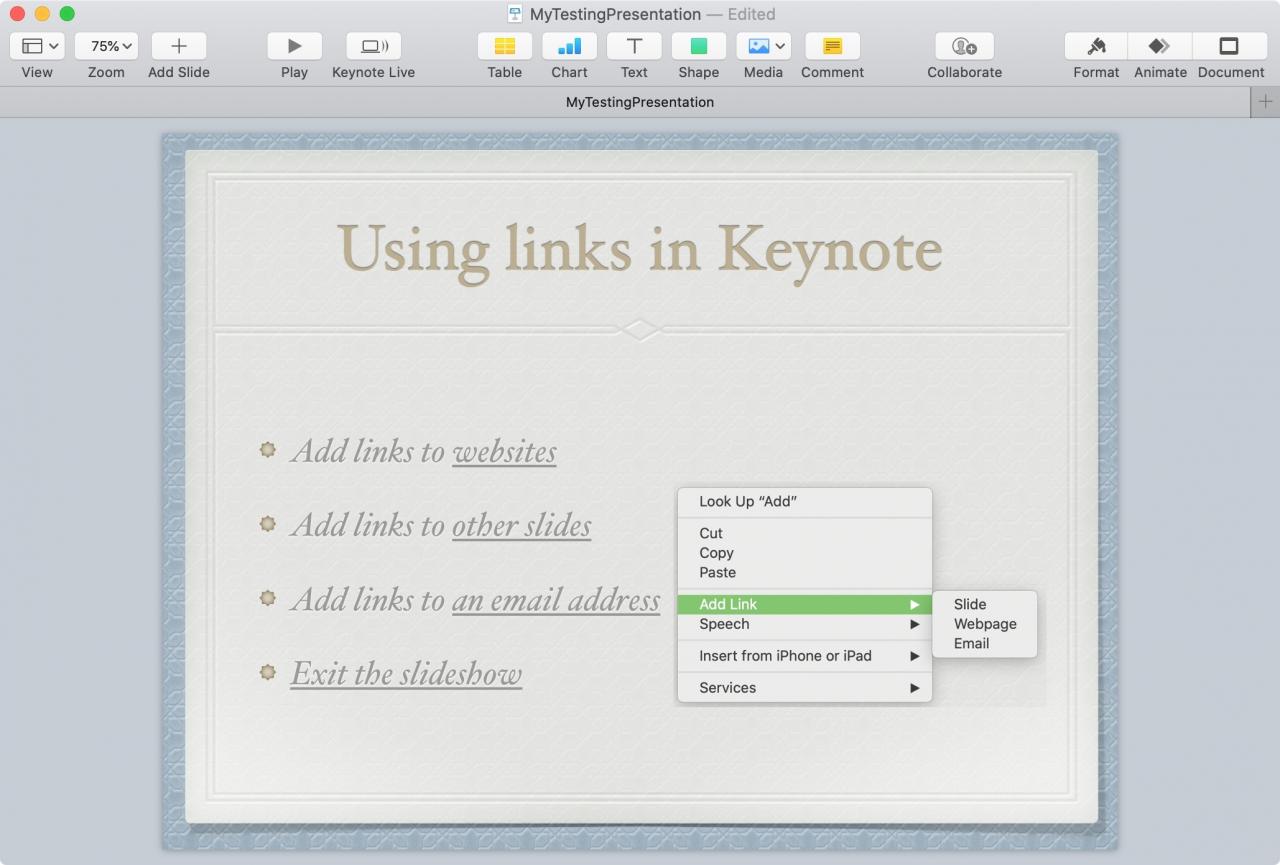Click the "websites" underlined link
This screenshot has height=865, width=1280.
(504, 451)
